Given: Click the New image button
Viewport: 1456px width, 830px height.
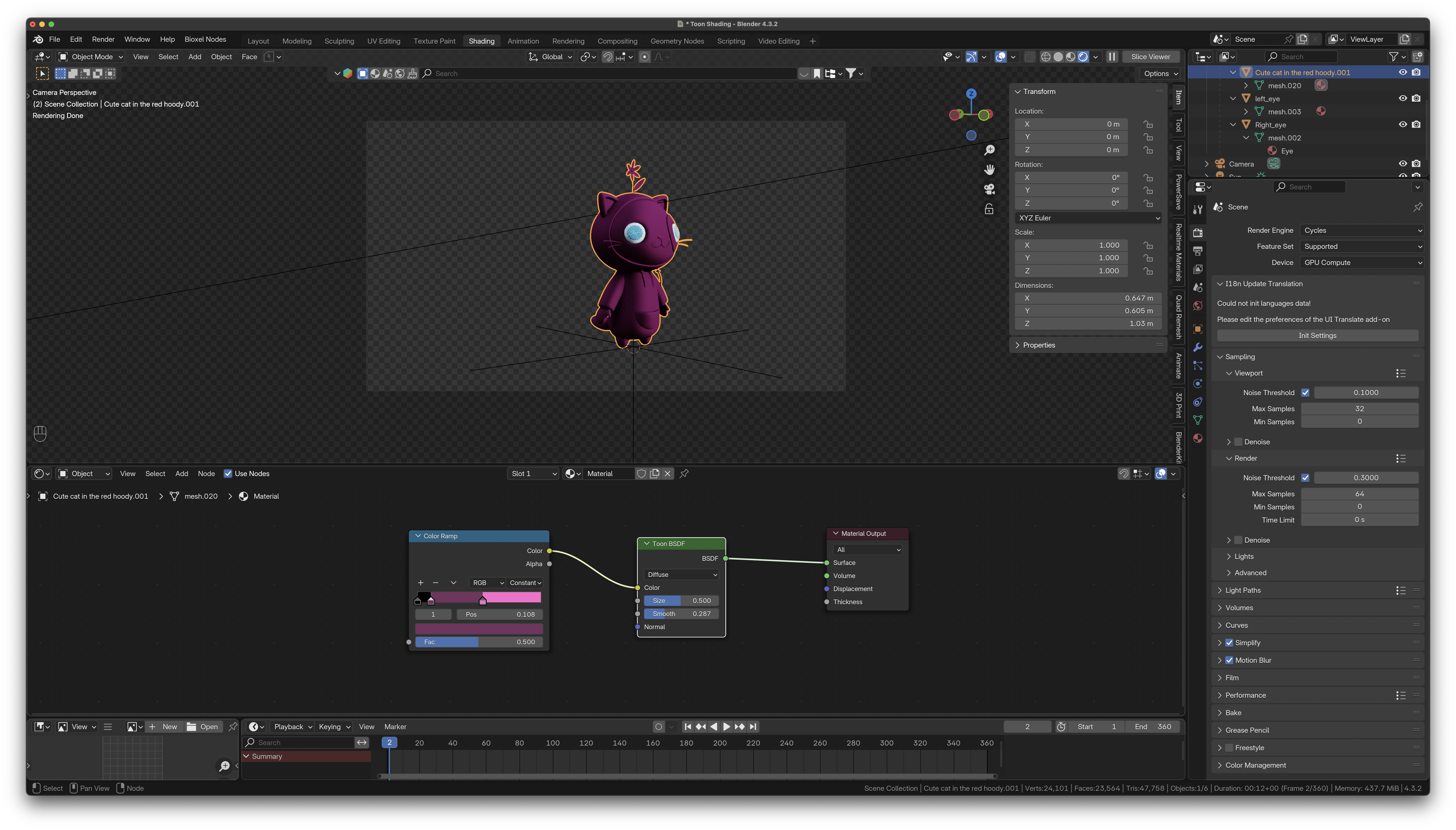Looking at the screenshot, I should click(164, 727).
